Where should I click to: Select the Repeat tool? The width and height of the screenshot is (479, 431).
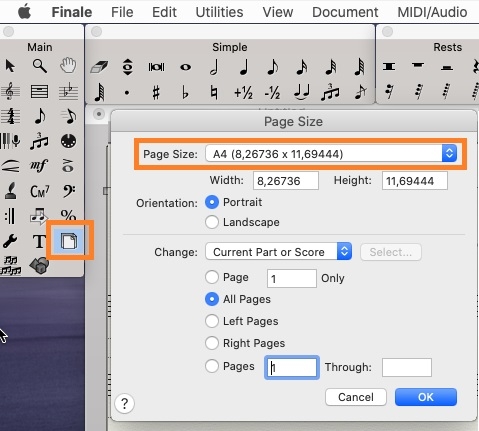[10, 216]
